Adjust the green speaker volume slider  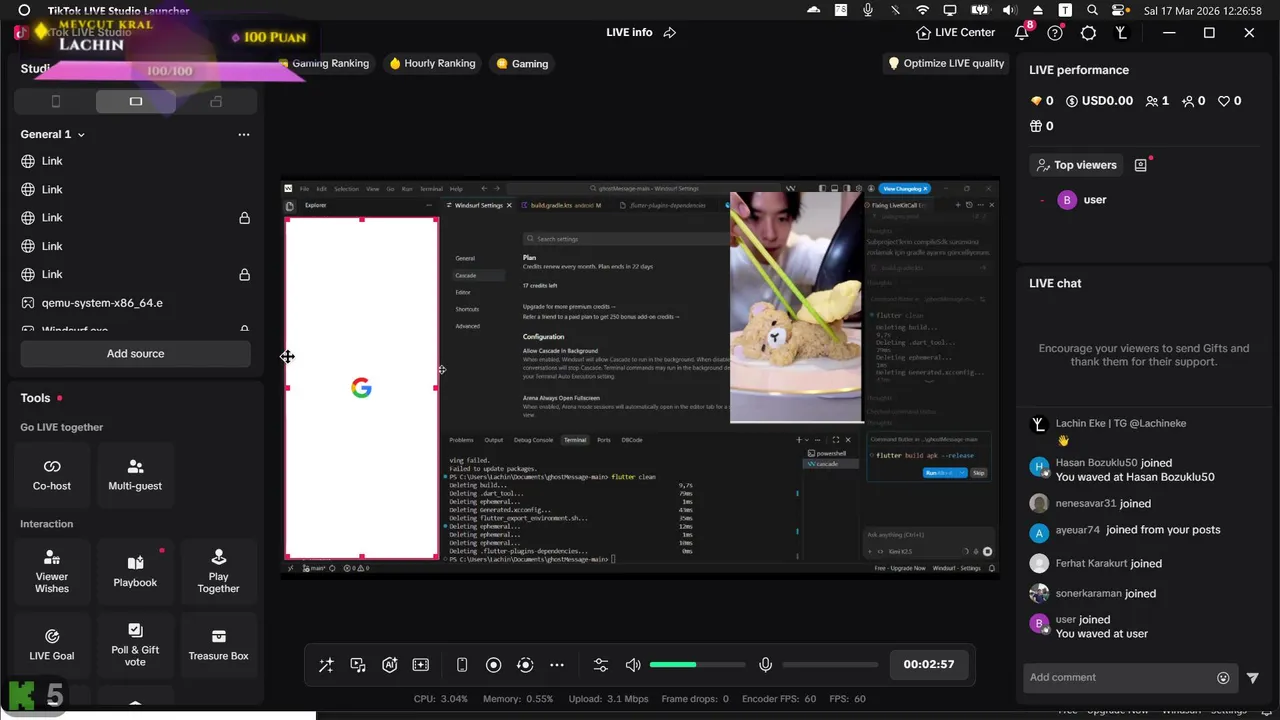tap(697, 665)
